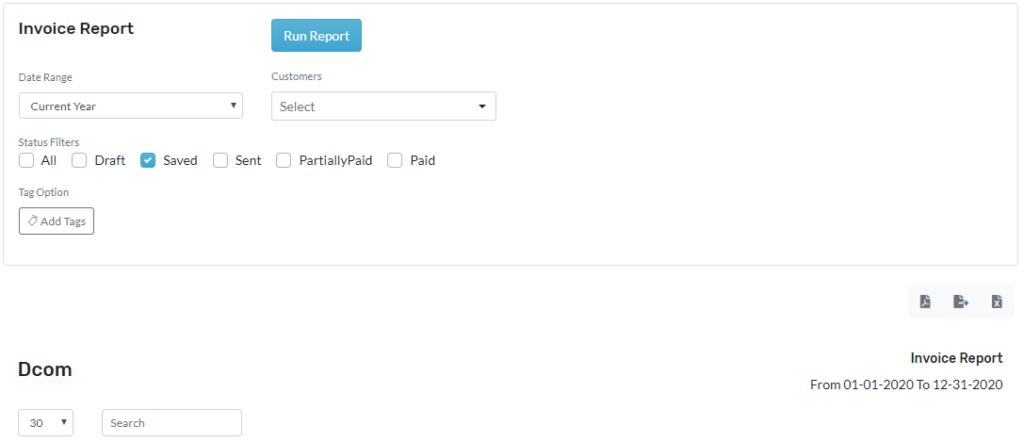Select the PartiallyPaid status filter

tap(283, 161)
